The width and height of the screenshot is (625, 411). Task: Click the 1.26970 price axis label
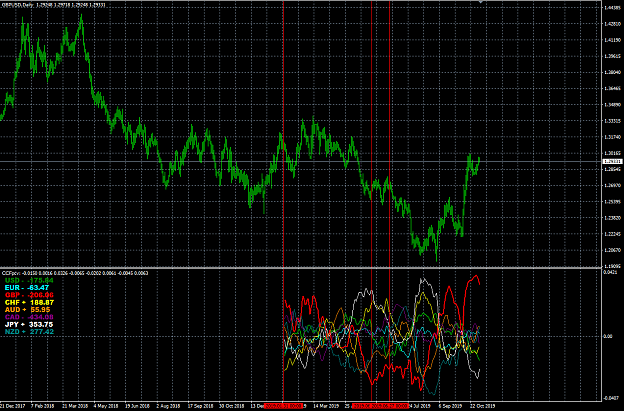pyautogui.click(x=613, y=185)
